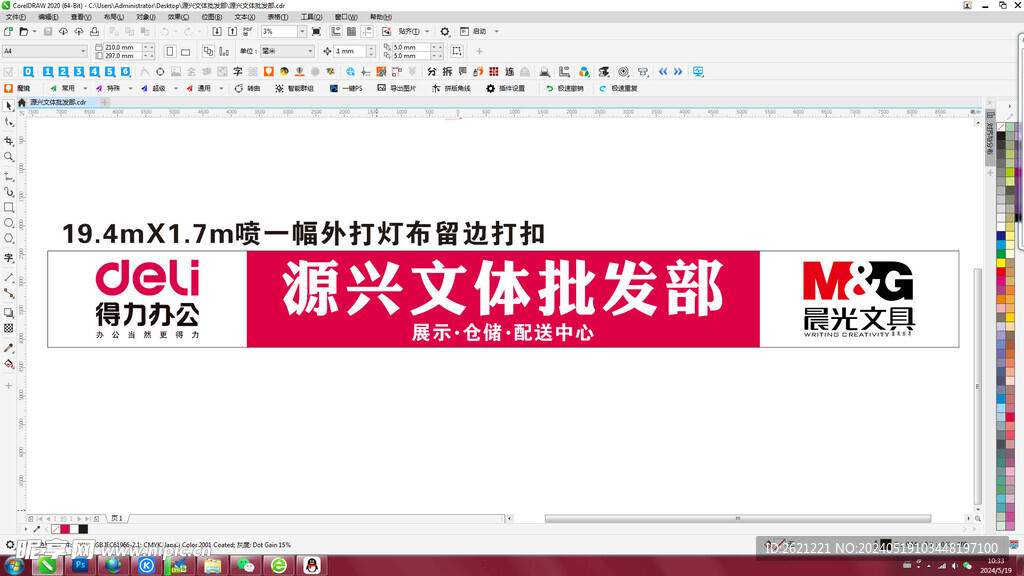
Task: Click the 一键PS button
Action: (x=346, y=88)
